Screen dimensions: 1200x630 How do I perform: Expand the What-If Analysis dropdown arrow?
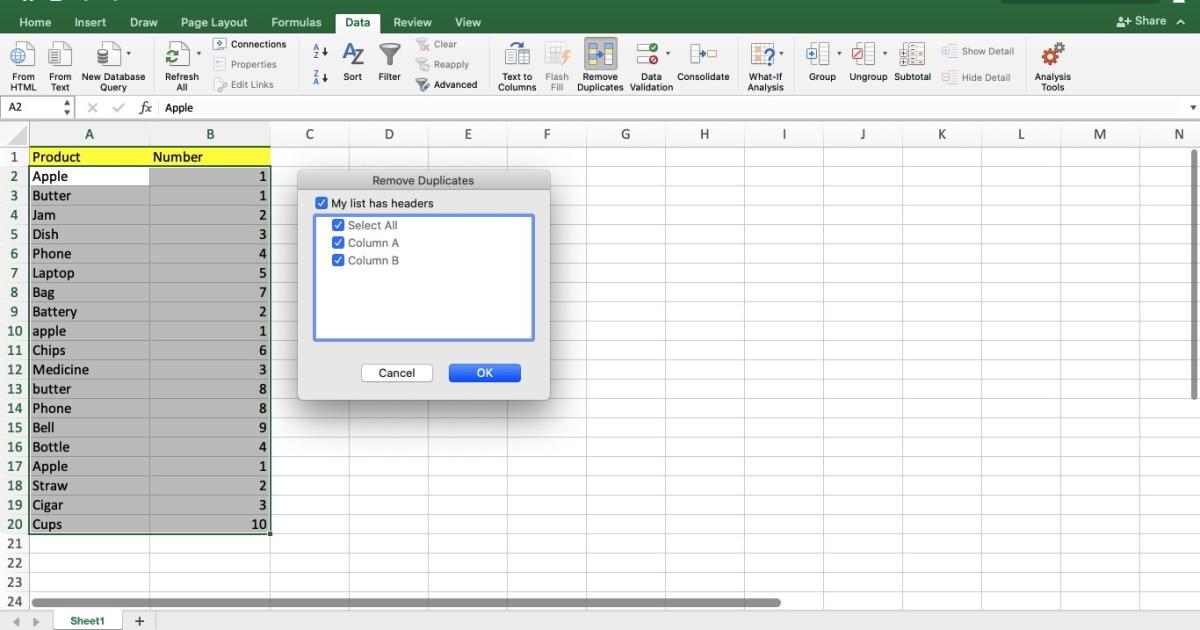pos(782,53)
